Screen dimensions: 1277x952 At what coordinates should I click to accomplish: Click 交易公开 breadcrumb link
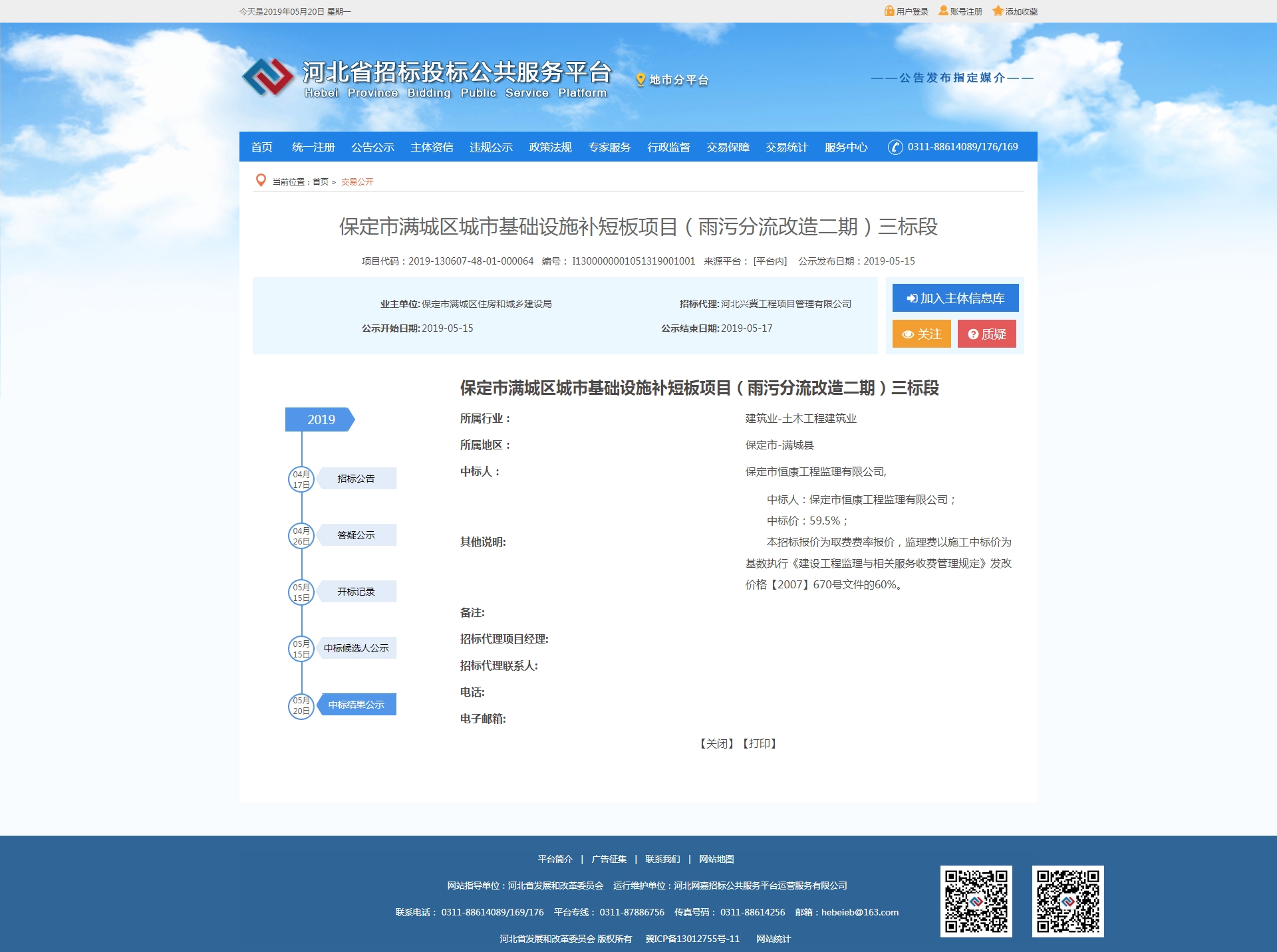[x=357, y=181]
